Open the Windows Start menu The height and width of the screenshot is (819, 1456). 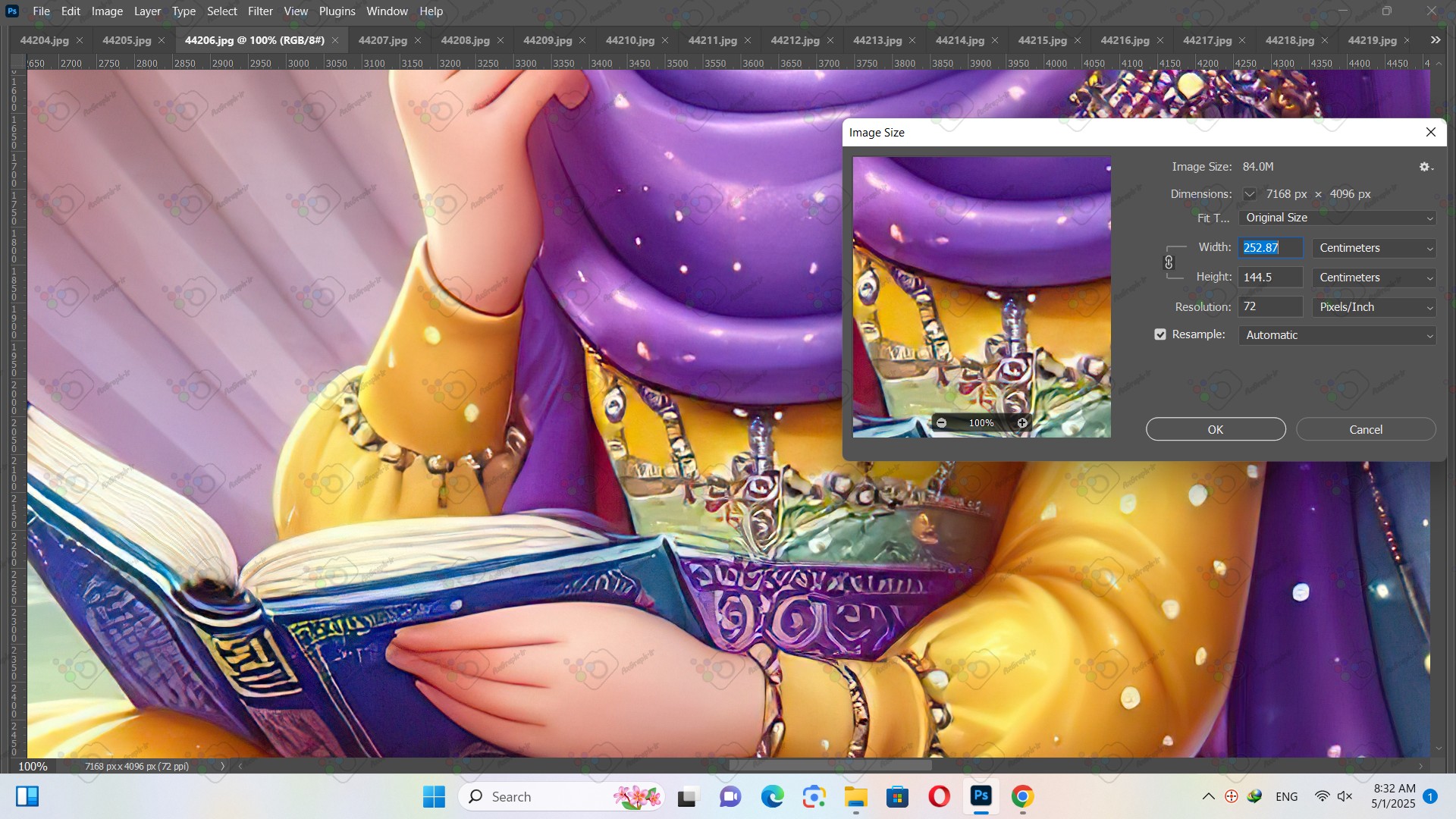click(x=434, y=796)
